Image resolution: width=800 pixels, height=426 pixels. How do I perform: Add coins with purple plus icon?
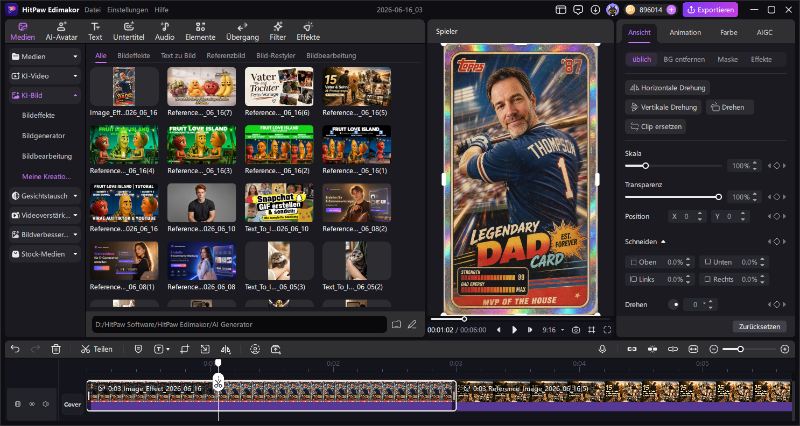671,9
